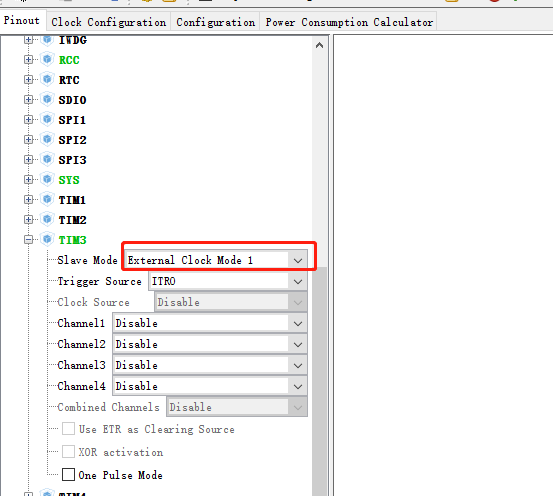Click the Slave Mode label
Viewport: 553px width, 496px height.
tap(87, 260)
